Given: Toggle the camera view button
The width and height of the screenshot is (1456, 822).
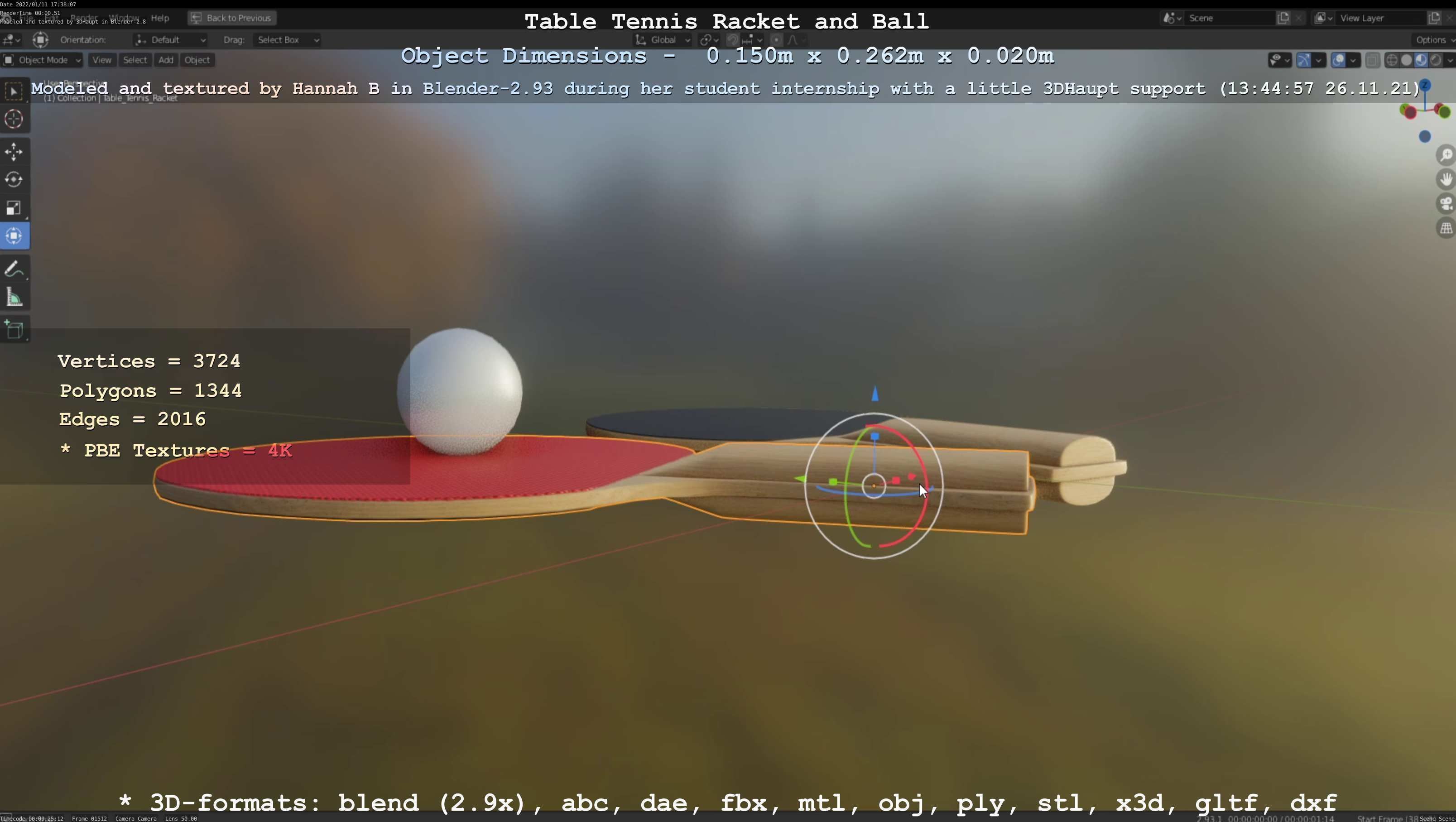Looking at the screenshot, I should 1446,203.
